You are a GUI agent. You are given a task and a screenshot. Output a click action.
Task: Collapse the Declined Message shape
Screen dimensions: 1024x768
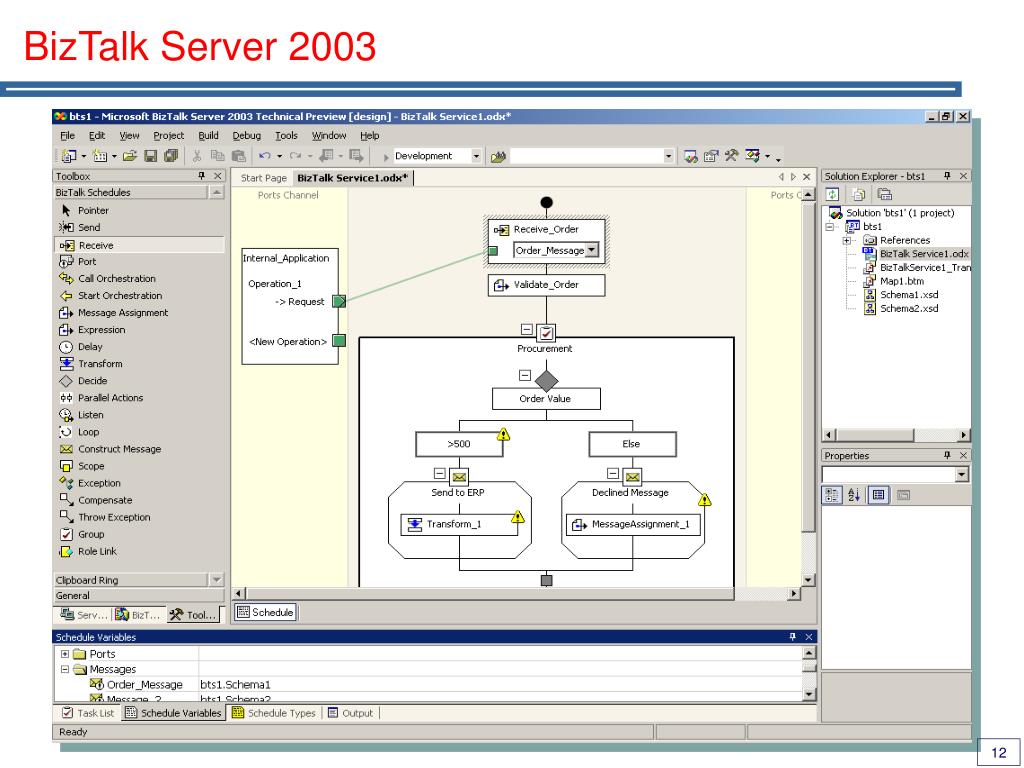[x=613, y=473]
